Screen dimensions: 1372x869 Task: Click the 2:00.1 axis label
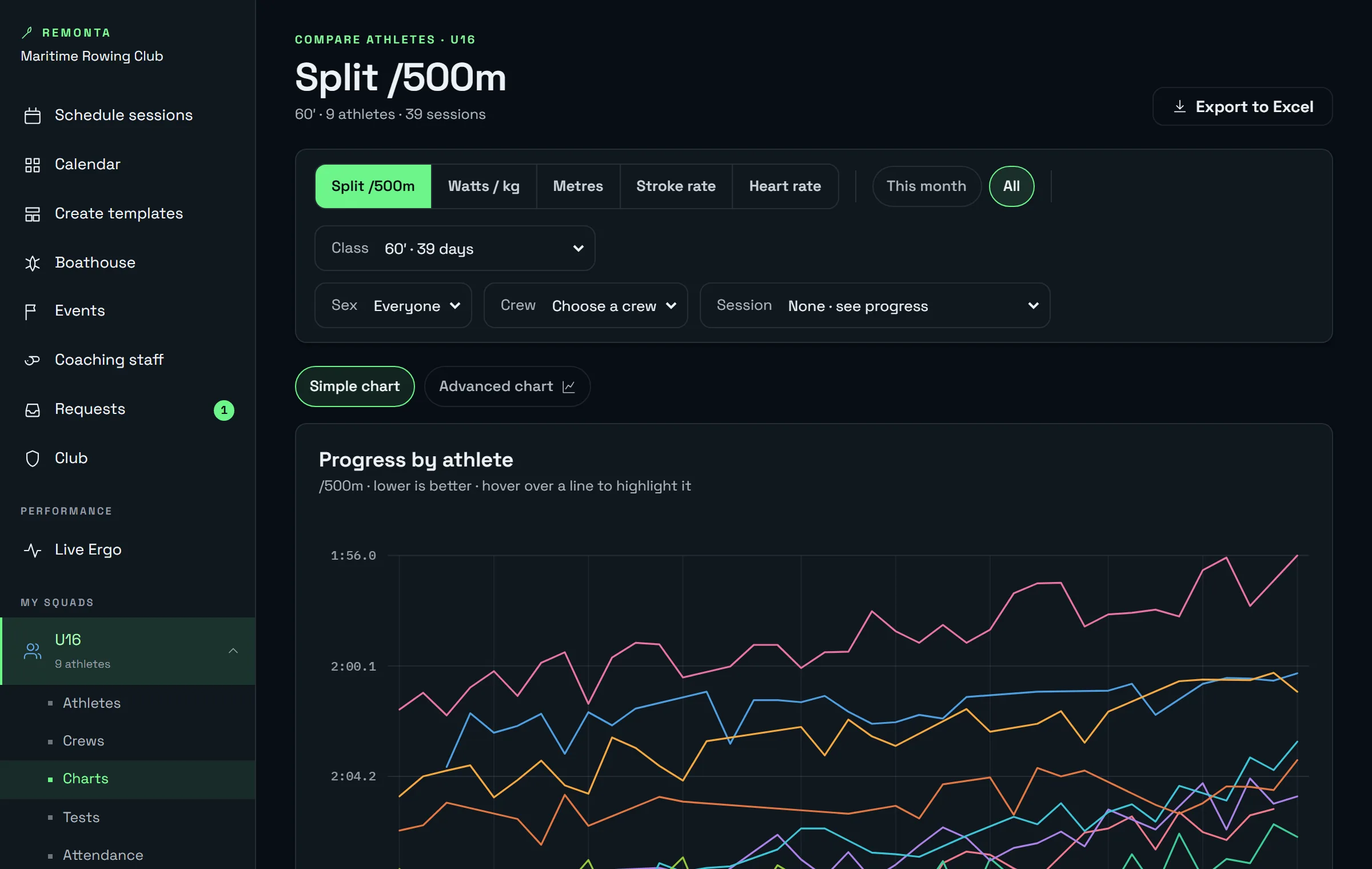tap(353, 666)
